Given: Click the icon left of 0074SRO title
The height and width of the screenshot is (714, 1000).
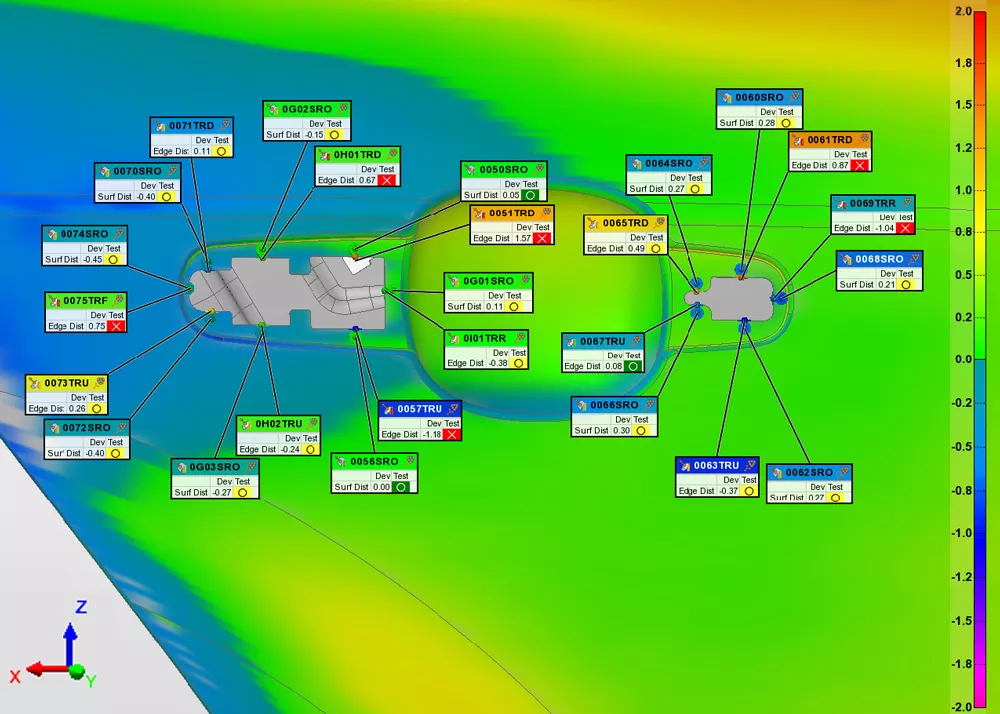Looking at the screenshot, I should [x=52, y=235].
